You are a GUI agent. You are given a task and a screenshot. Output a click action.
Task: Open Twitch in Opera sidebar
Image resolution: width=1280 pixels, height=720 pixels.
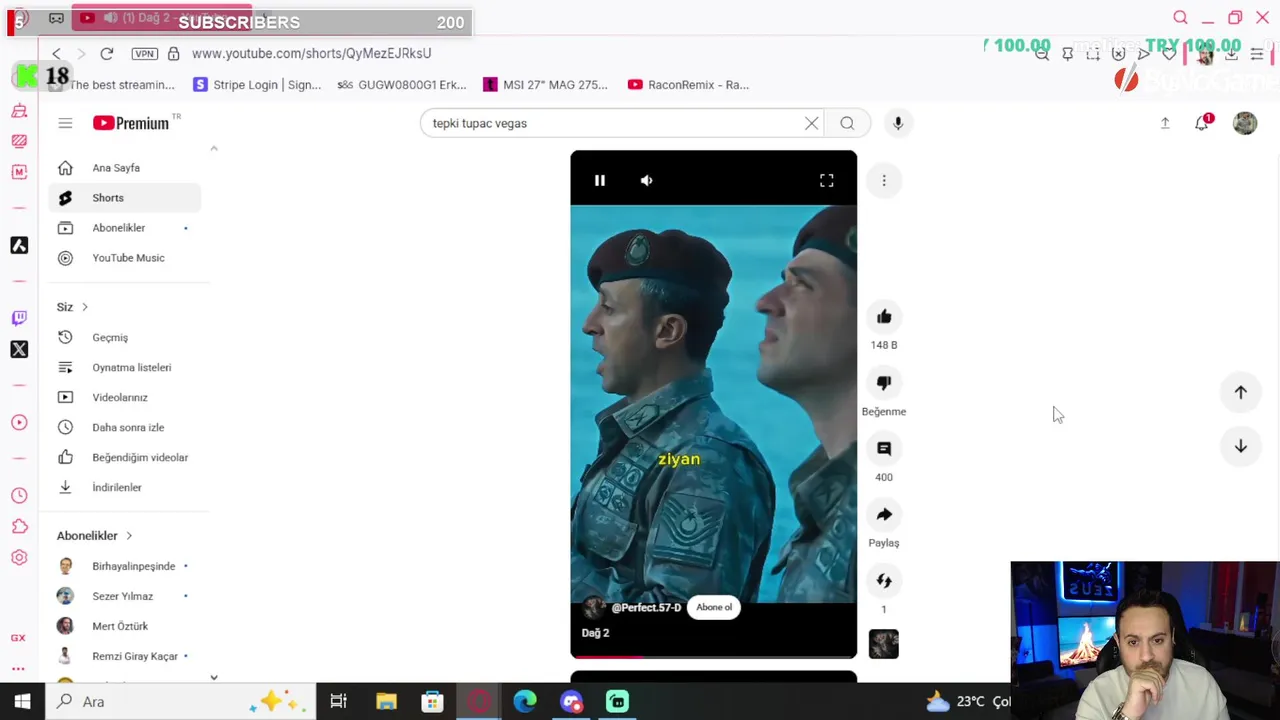[19, 318]
